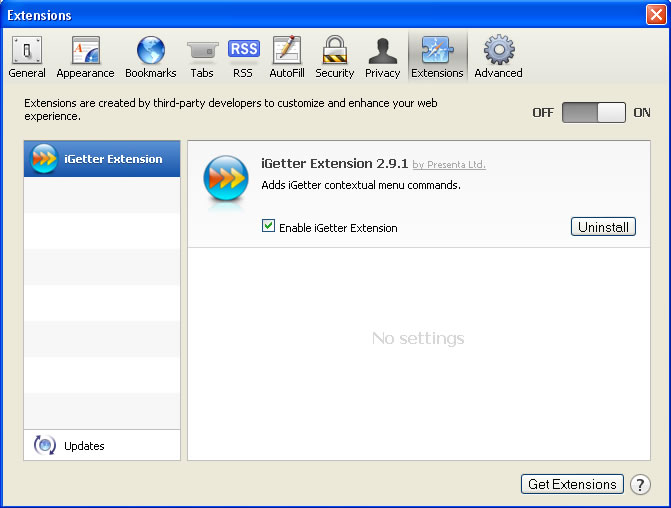Open the by Presenta Ltd. link
Image resolution: width=671 pixels, height=508 pixels.
(449, 165)
